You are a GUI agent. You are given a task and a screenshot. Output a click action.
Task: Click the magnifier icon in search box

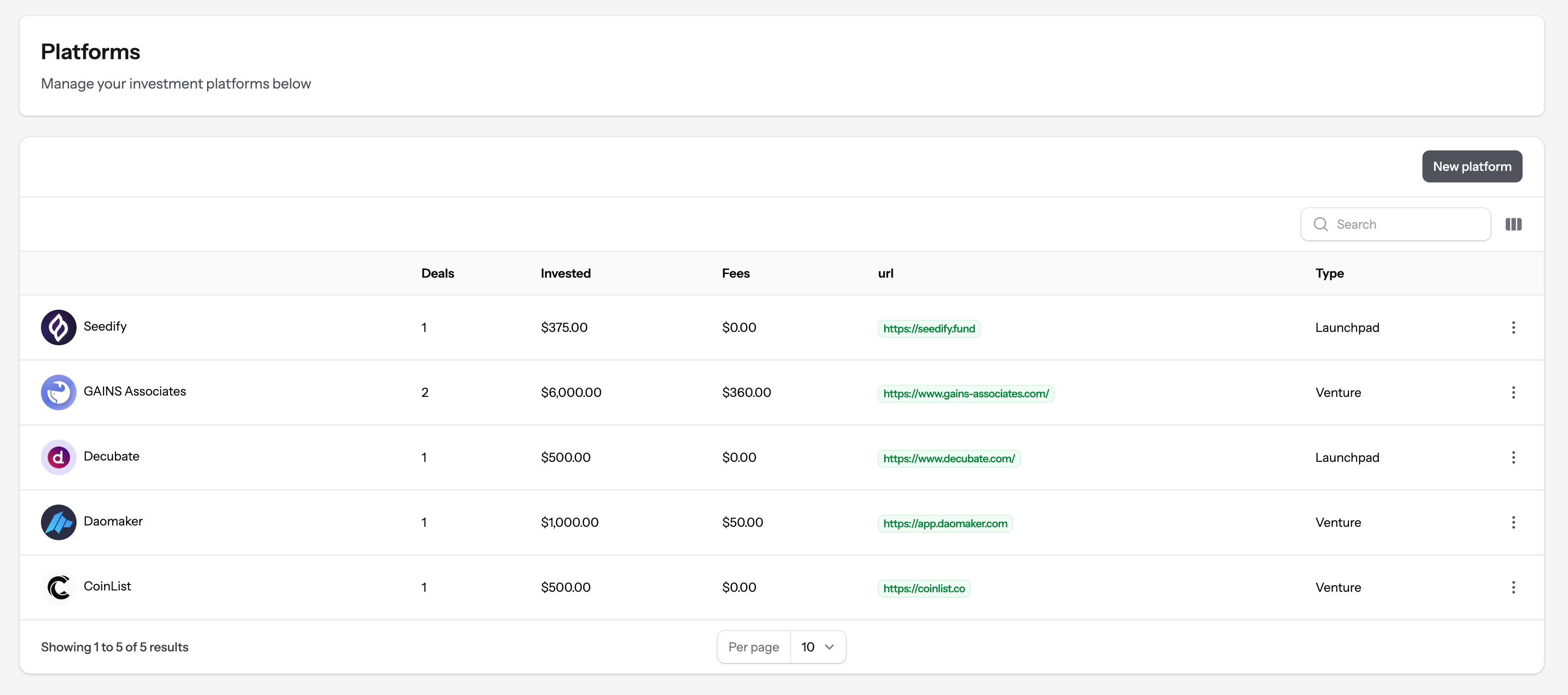coord(1320,225)
